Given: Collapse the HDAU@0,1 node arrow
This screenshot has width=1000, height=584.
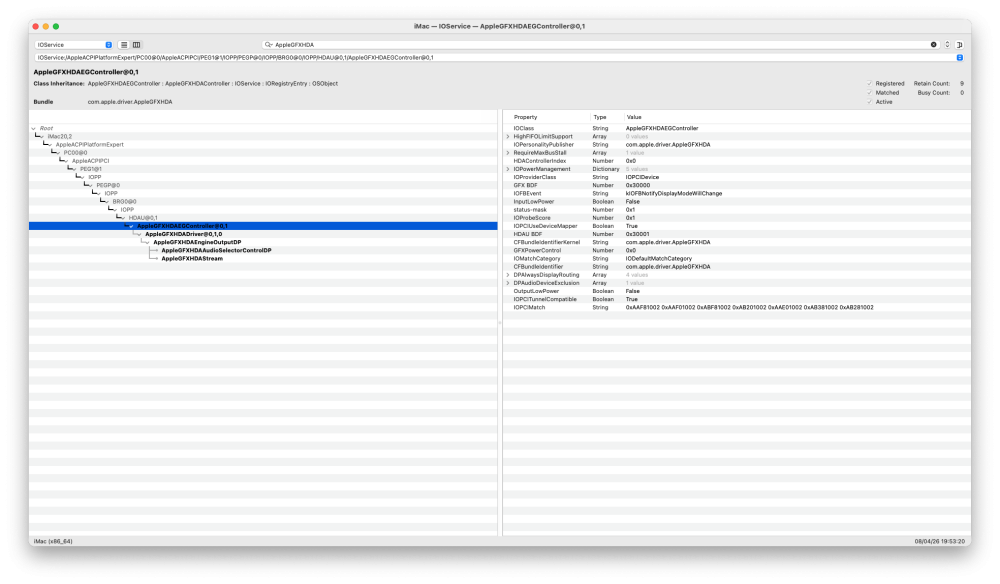Looking at the screenshot, I should [x=124, y=218].
